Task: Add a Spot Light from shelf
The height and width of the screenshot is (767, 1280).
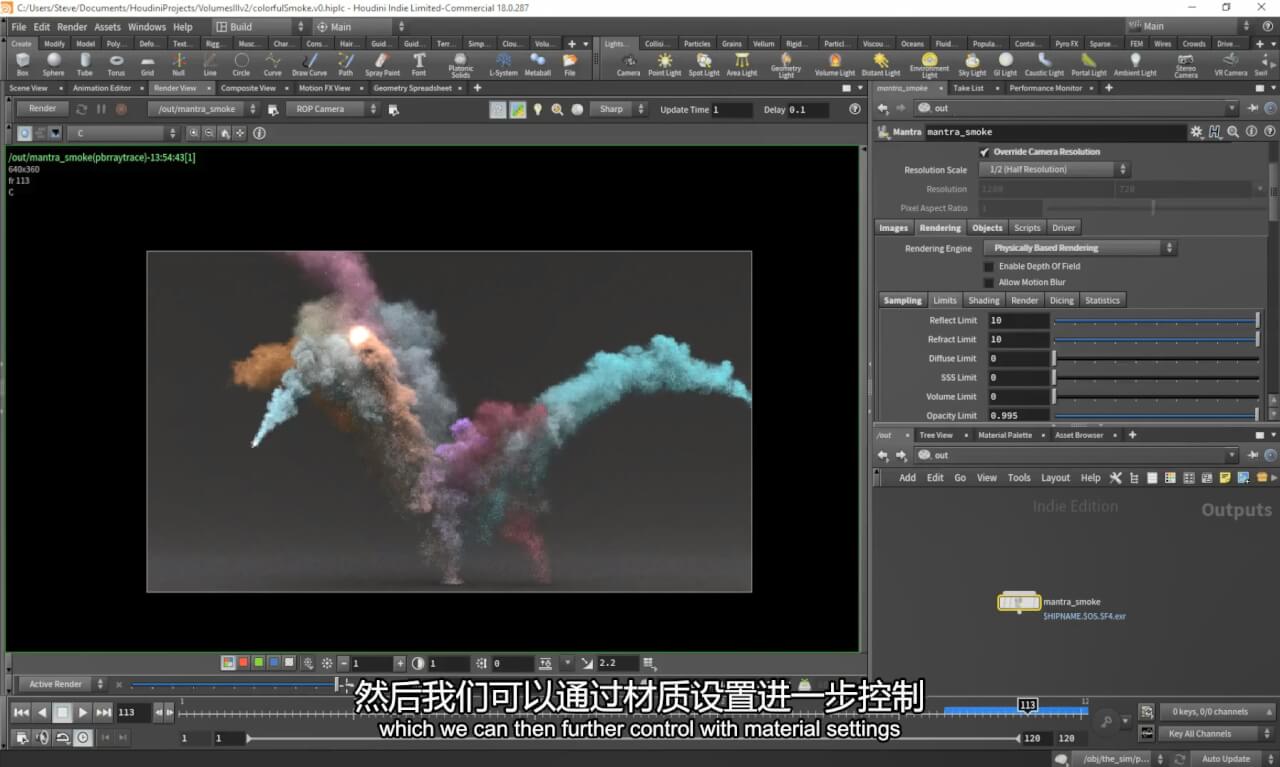Action: (x=704, y=65)
